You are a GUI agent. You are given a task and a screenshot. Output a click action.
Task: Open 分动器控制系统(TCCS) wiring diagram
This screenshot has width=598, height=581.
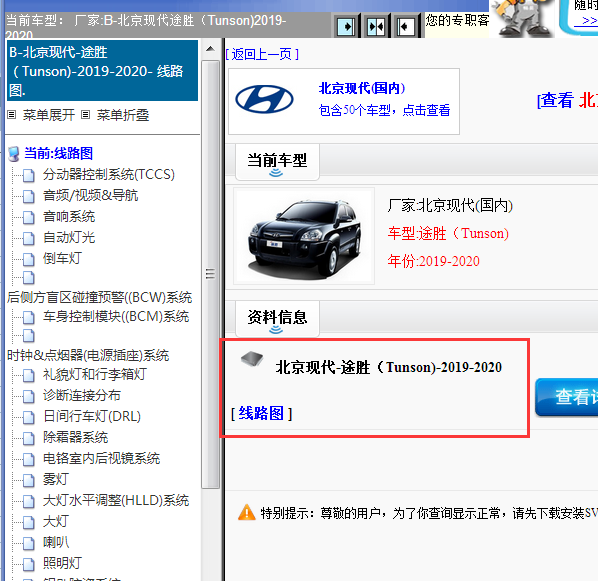(x=109, y=174)
